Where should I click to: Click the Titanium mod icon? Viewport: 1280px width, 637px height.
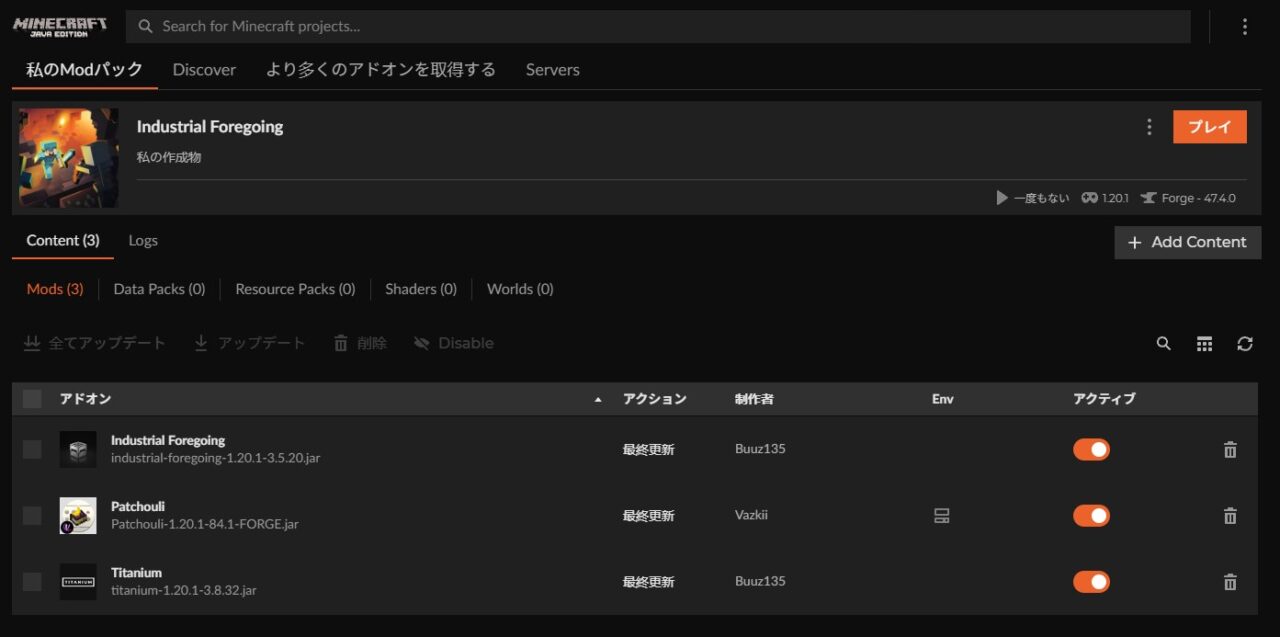78,582
